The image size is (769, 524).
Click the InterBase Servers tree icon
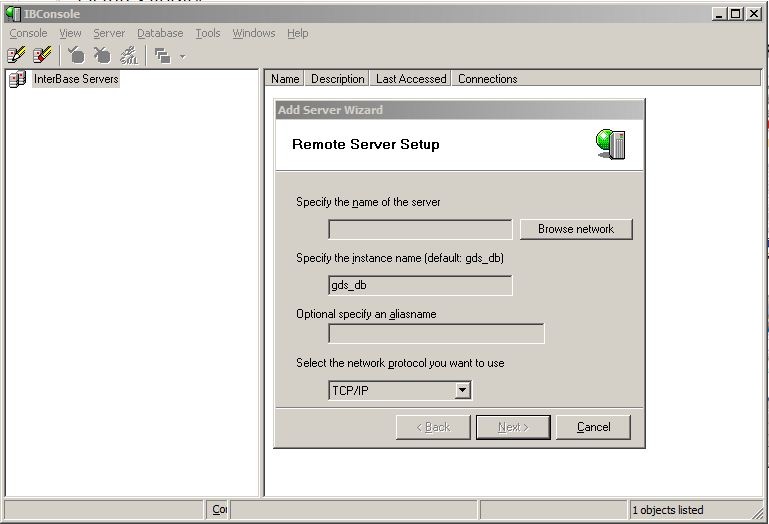[x=17, y=79]
